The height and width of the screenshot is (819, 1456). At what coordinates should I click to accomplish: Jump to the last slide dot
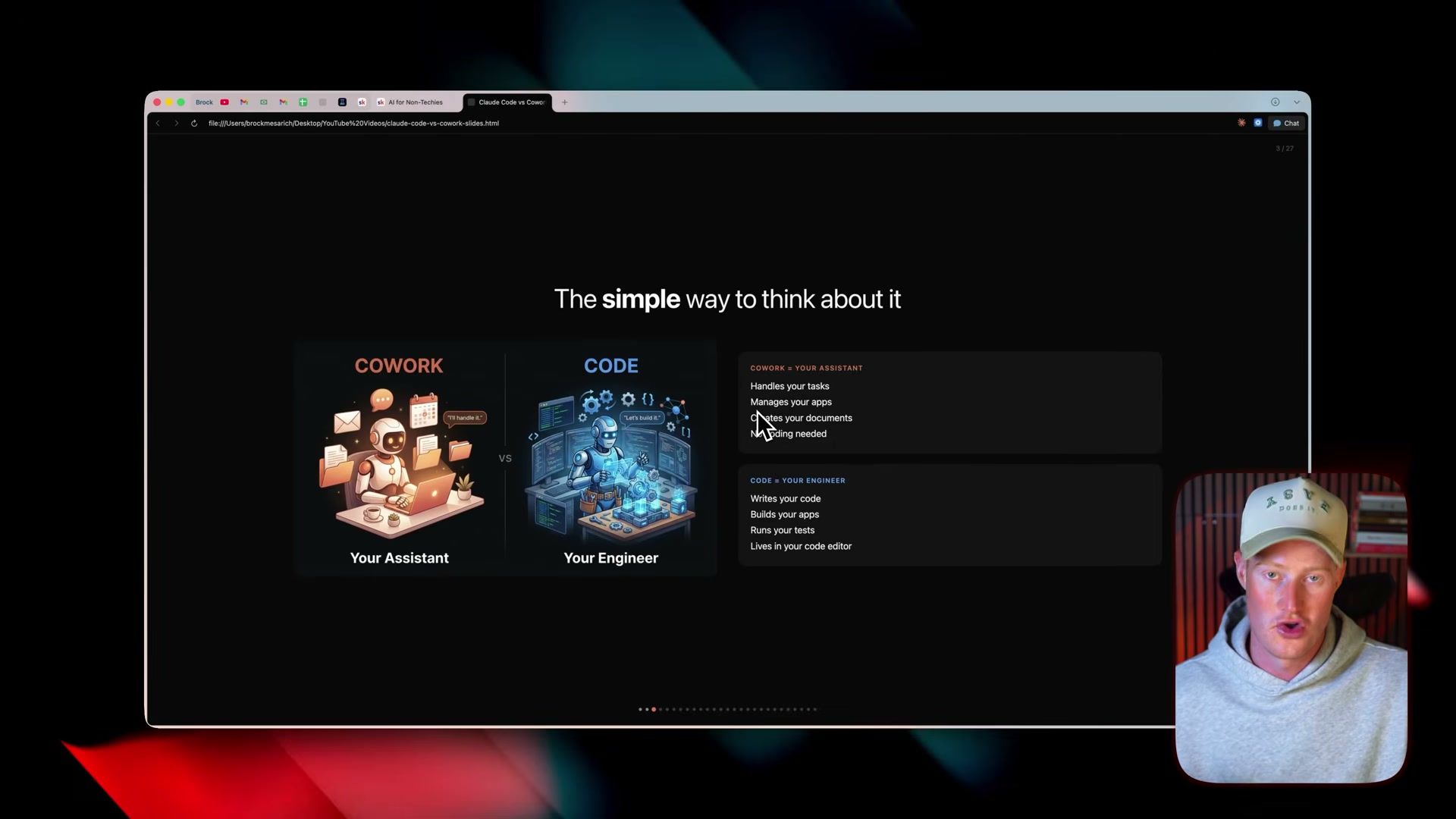(815, 710)
